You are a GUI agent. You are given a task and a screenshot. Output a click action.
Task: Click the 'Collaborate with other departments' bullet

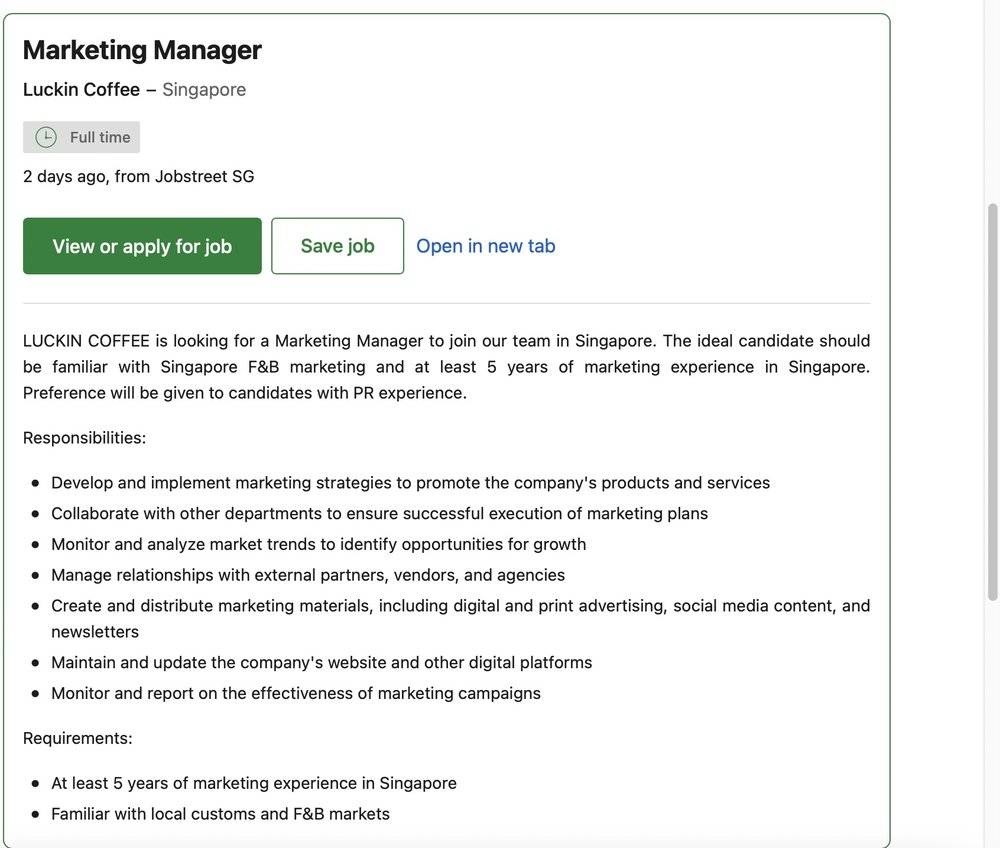coord(379,514)
